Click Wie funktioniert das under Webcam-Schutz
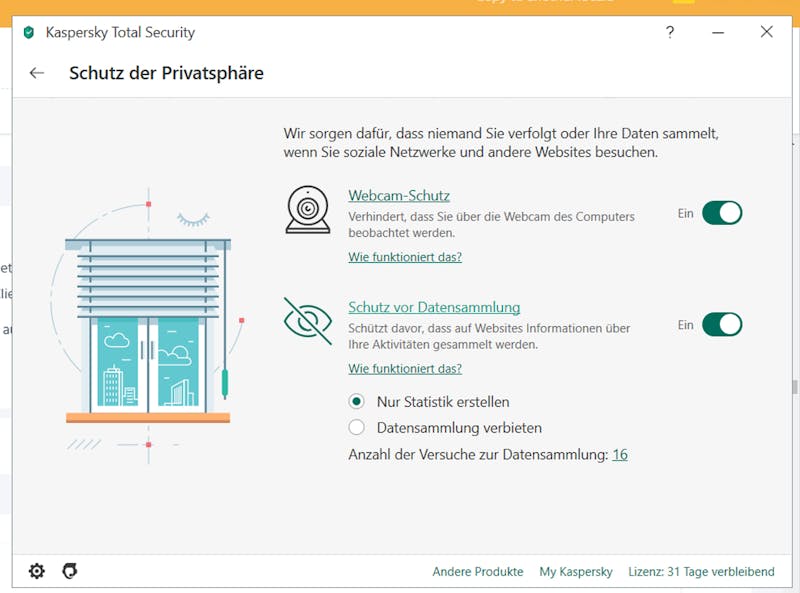This screenshot has width=800, height=593. 405,257
